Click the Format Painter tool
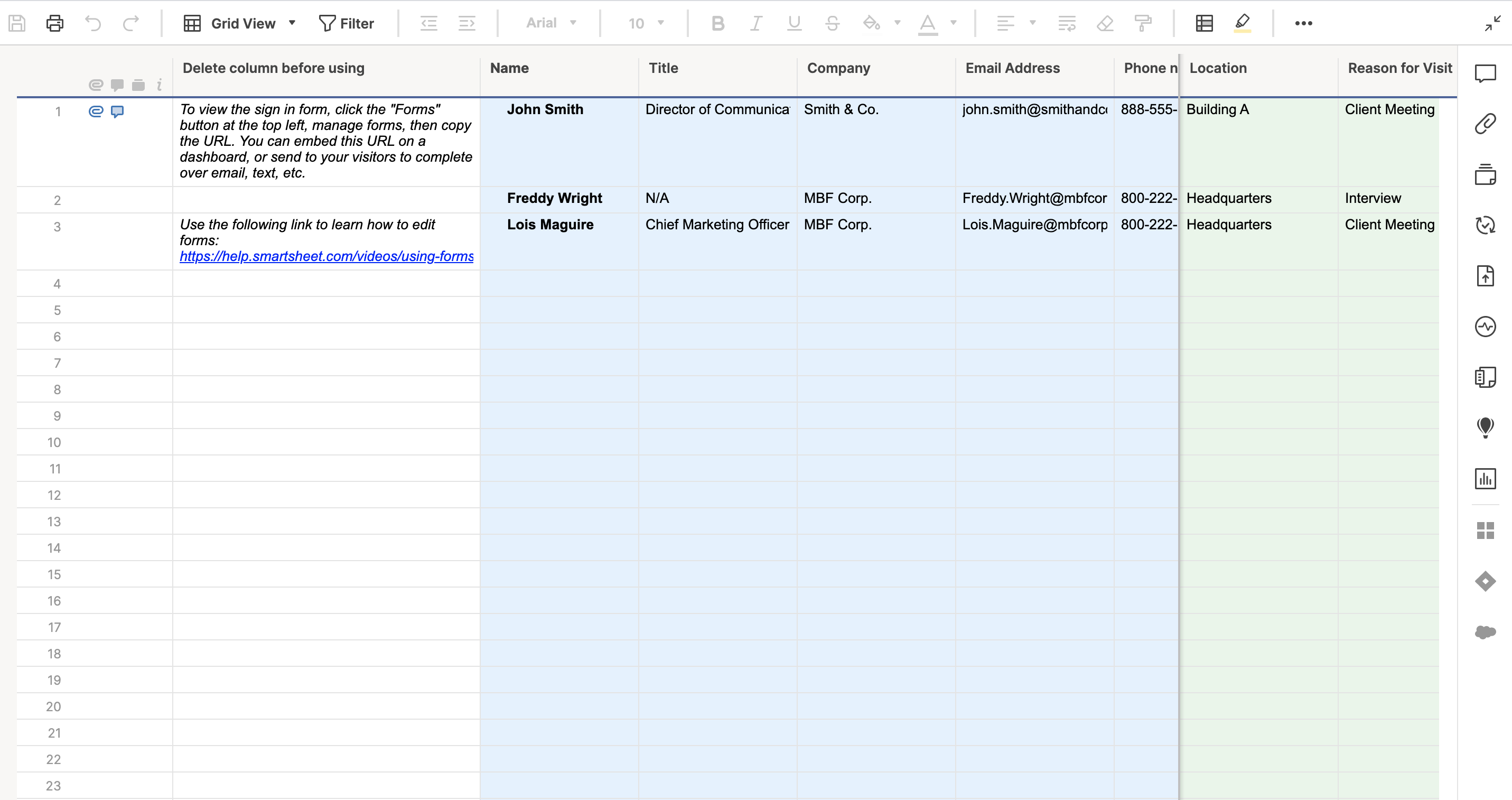The image size is (1512, 800). click(x=1143, y=23)
